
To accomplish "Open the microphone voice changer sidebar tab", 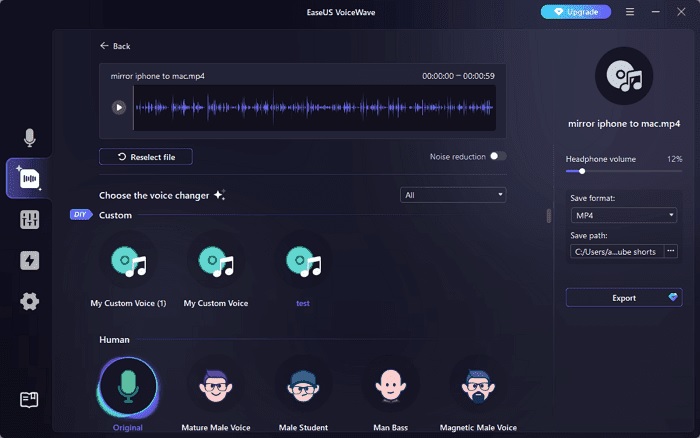I will tap(30, 138).
